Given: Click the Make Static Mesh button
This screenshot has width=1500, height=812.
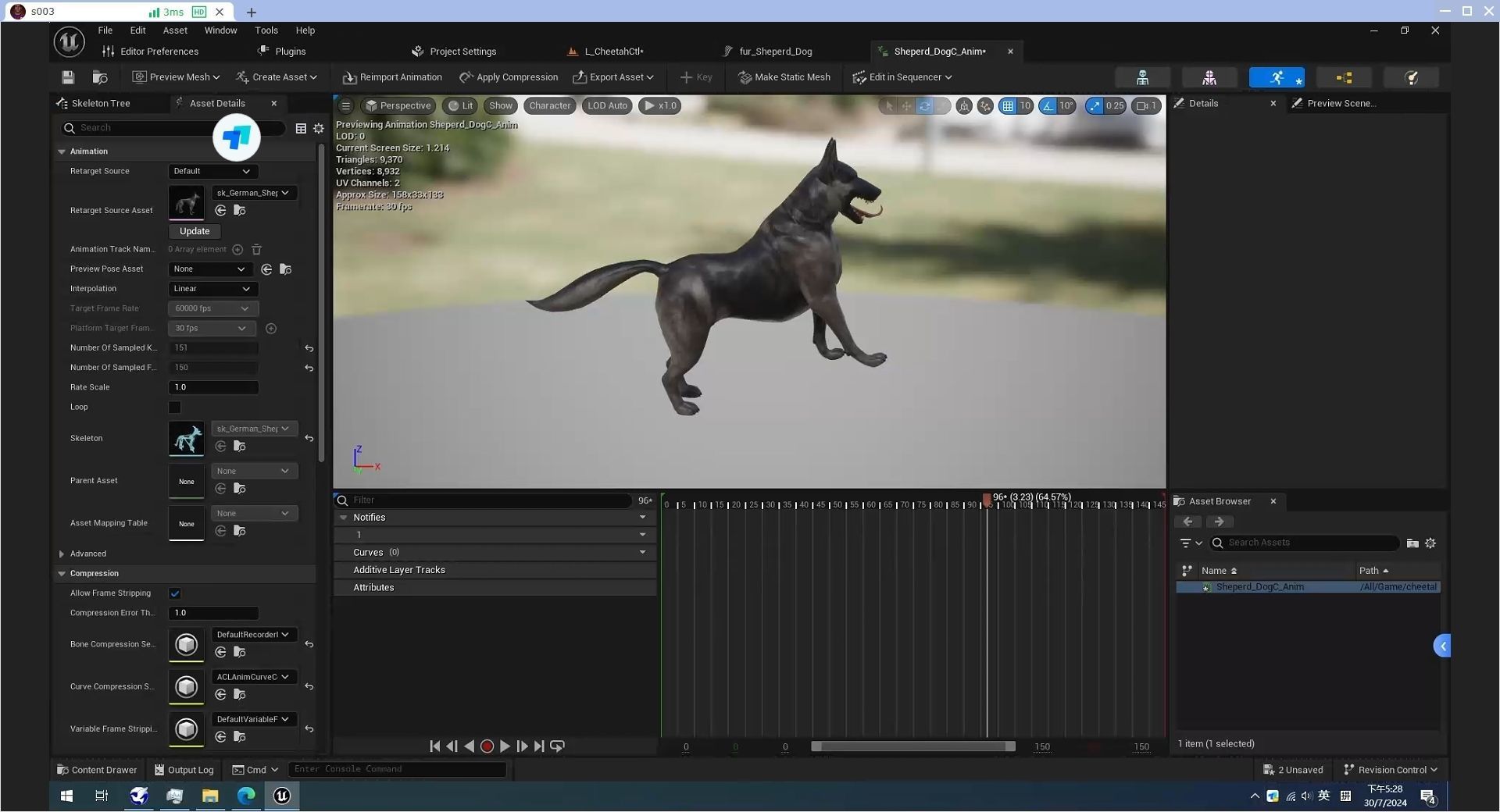Looking at the screenshot, I should tap(784, 77).
